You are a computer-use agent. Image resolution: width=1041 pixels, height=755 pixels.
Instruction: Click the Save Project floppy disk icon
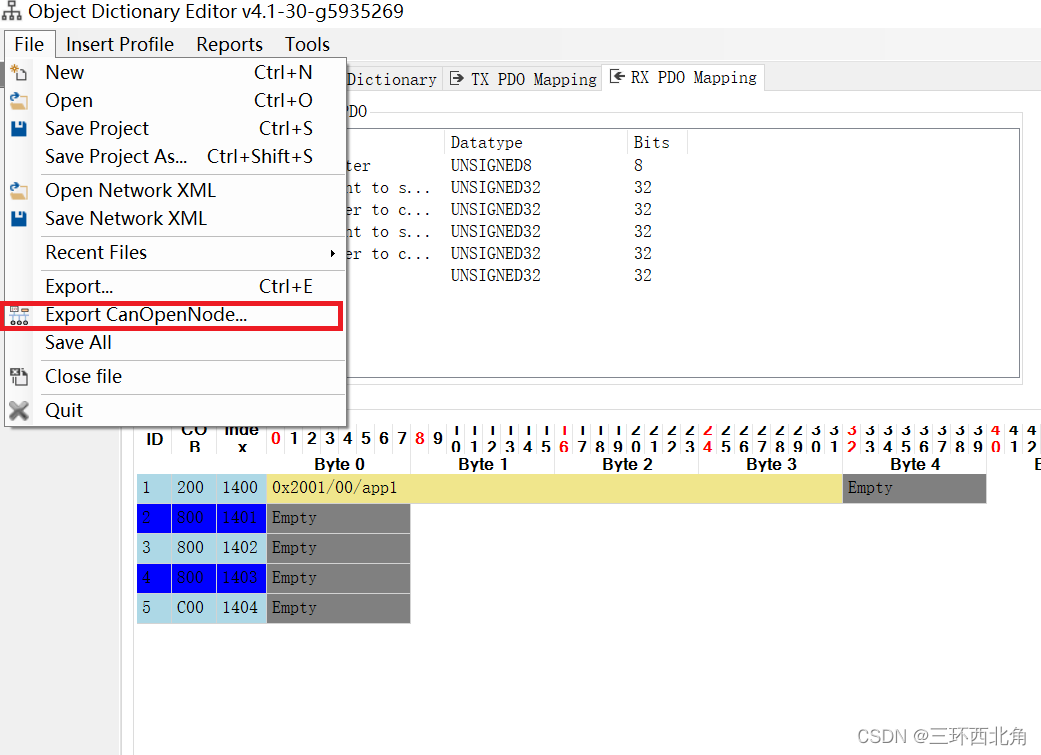tap(20, 128)
